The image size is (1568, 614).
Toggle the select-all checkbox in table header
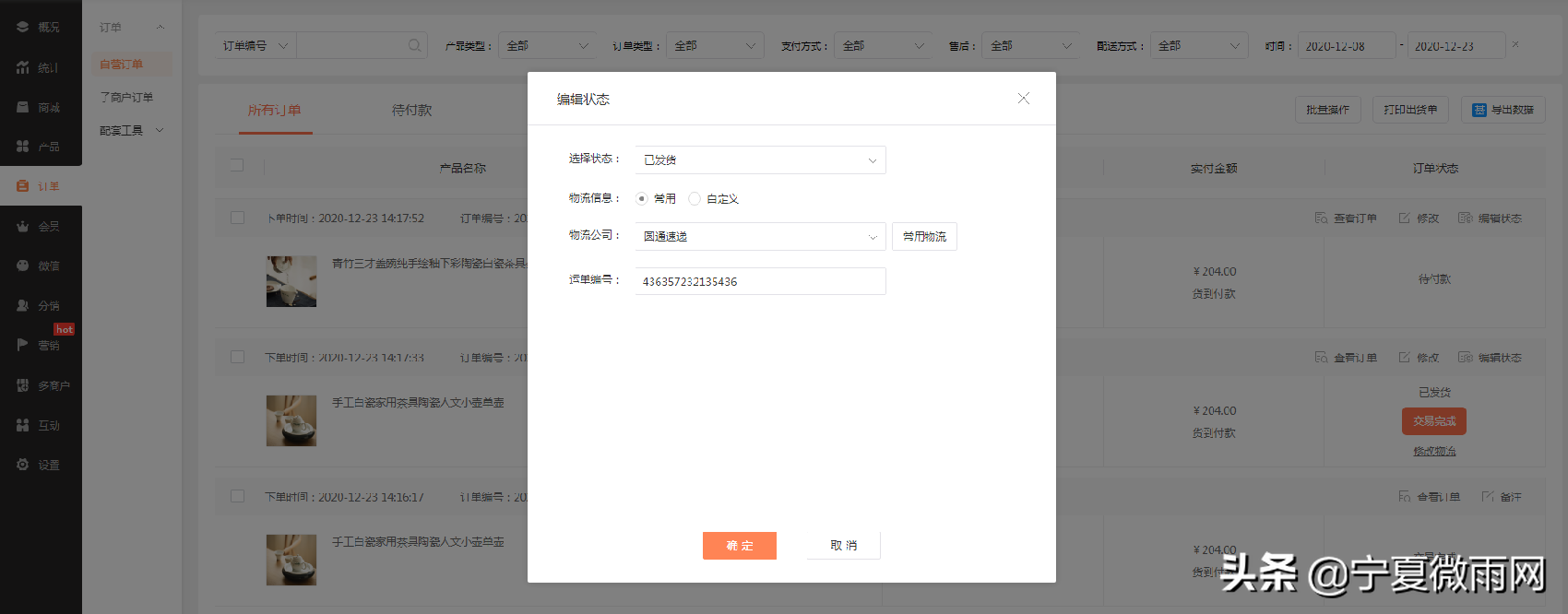point(237,165)
